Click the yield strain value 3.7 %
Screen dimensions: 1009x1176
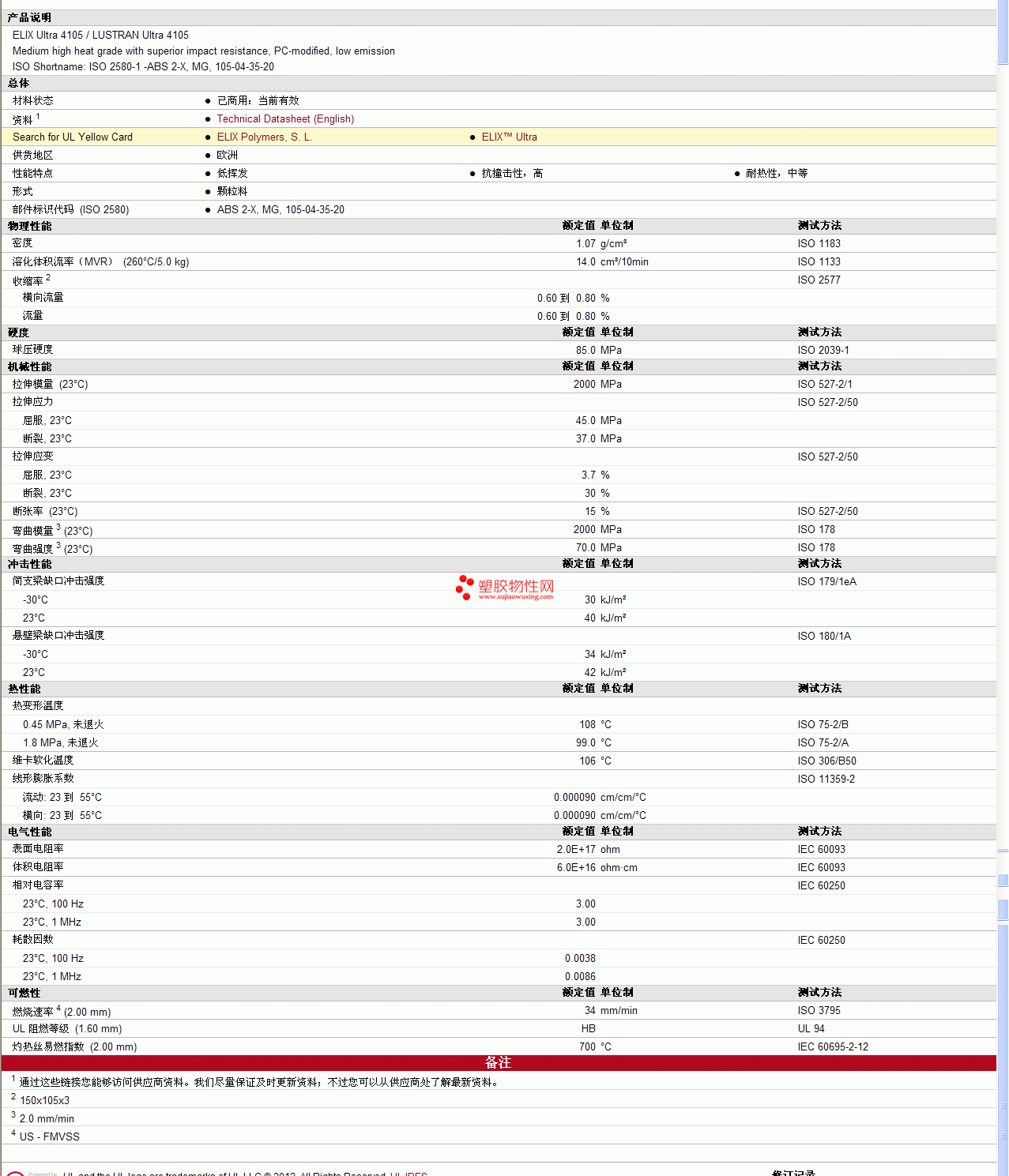point(596,475)
